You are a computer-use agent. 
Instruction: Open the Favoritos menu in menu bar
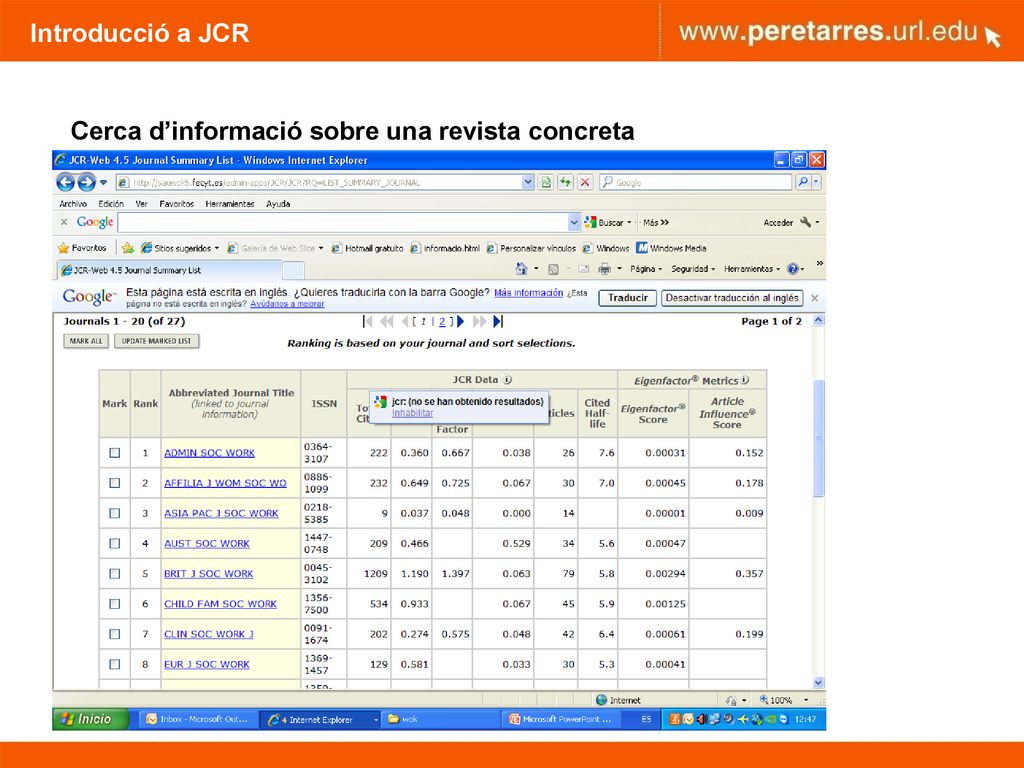(x=176, y=204)
